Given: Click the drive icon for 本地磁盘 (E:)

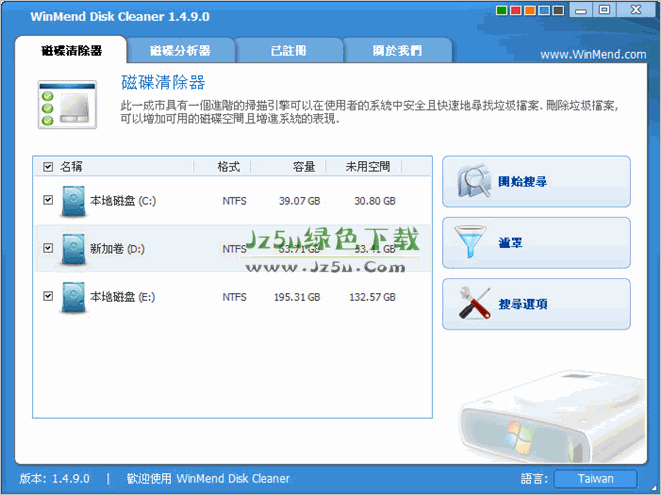Looking at the screenshot, I should tap(73, 297).
